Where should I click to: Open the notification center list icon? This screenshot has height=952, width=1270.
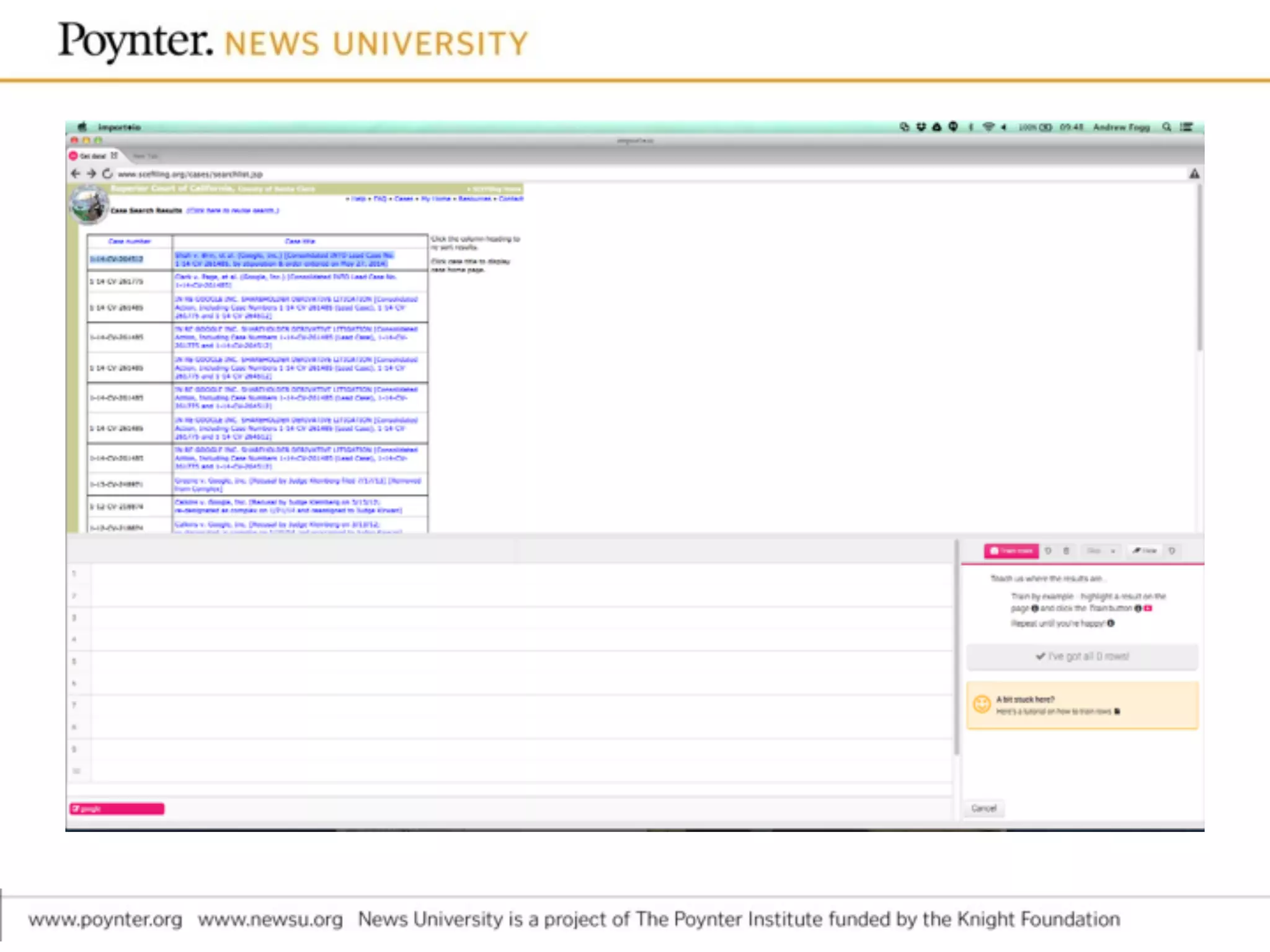[1186, 127]
